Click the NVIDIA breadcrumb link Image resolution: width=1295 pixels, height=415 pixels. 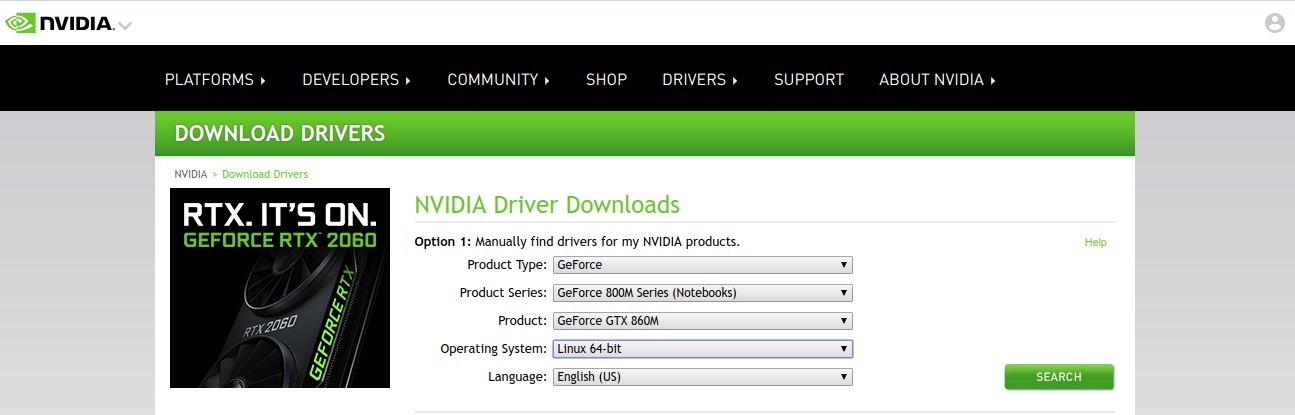[x=191, y=174]
